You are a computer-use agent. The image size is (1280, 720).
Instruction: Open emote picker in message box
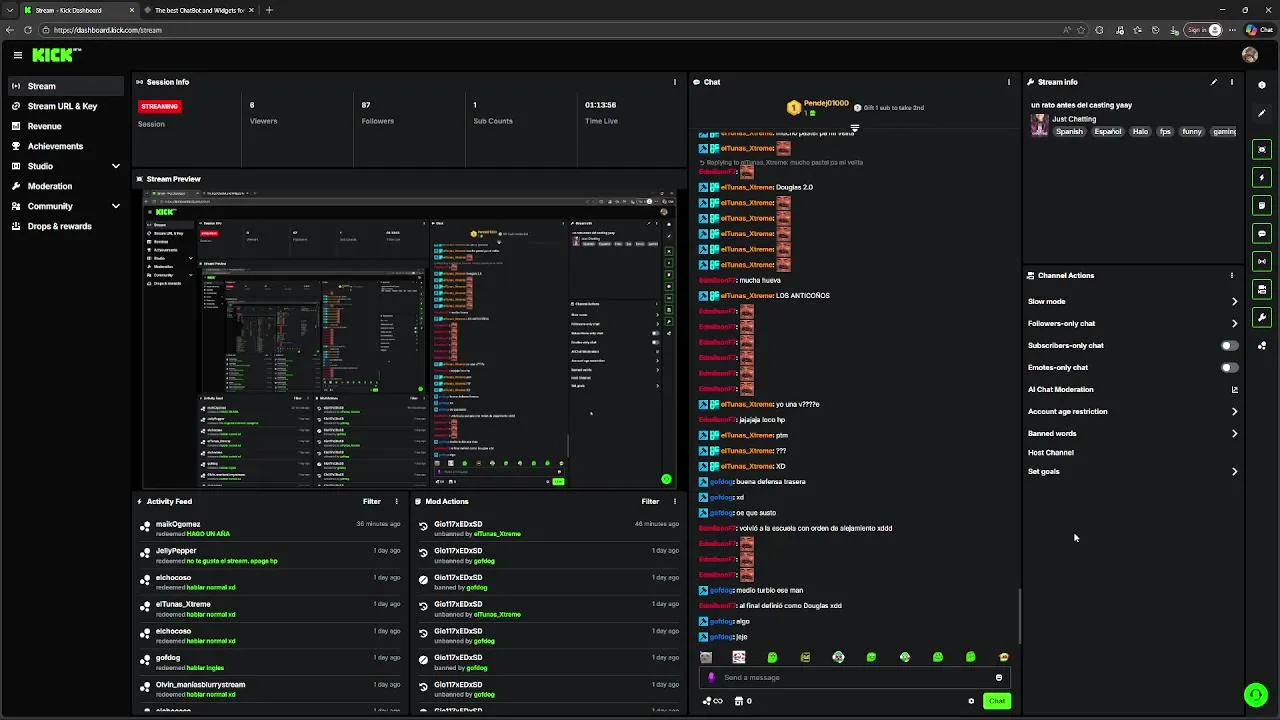click(x=998, y=677)
